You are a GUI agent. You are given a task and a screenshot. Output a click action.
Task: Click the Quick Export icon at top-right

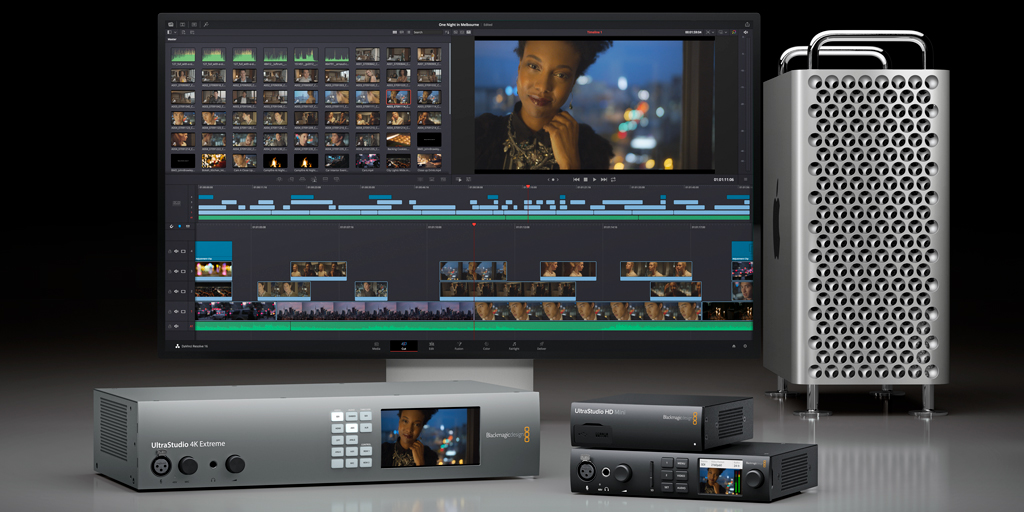[746, 23]
